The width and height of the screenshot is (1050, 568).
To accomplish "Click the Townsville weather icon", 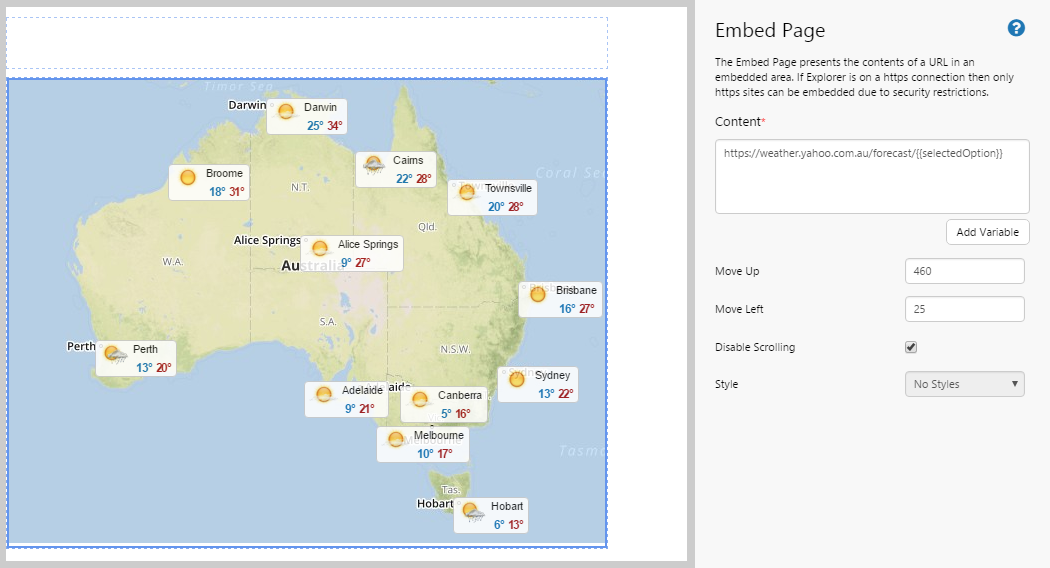I will point(467,193).
